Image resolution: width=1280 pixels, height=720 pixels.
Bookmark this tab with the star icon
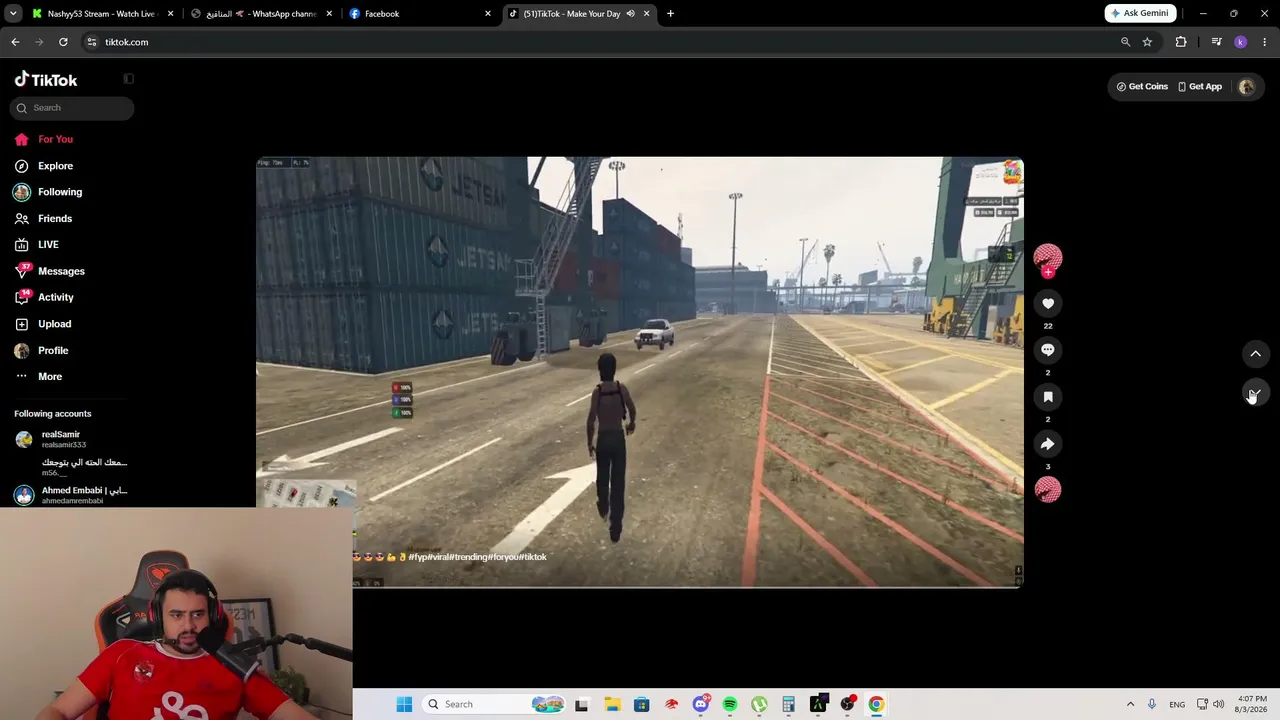click(1147, 42)
